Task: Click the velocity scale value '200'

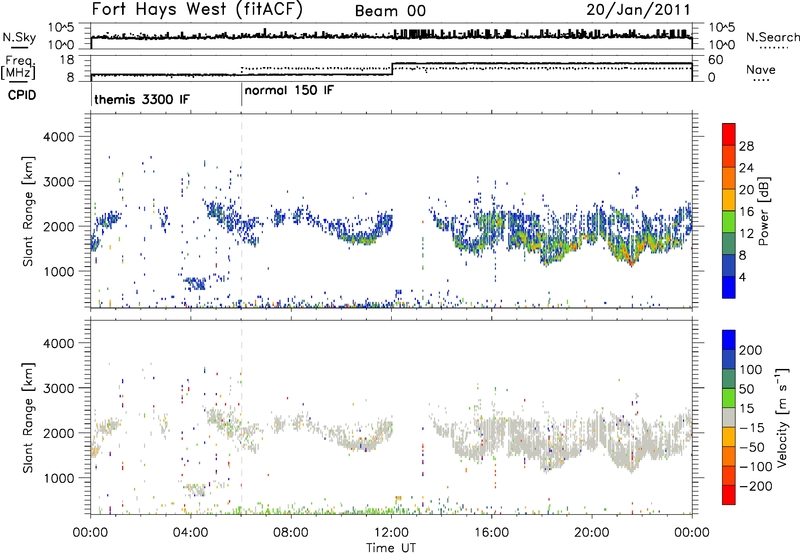Action: 751,350
